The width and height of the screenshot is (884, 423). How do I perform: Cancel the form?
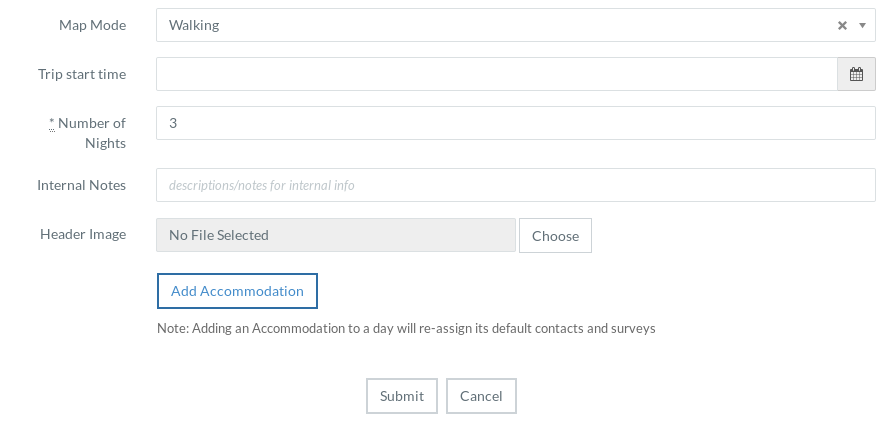[481, 396]
